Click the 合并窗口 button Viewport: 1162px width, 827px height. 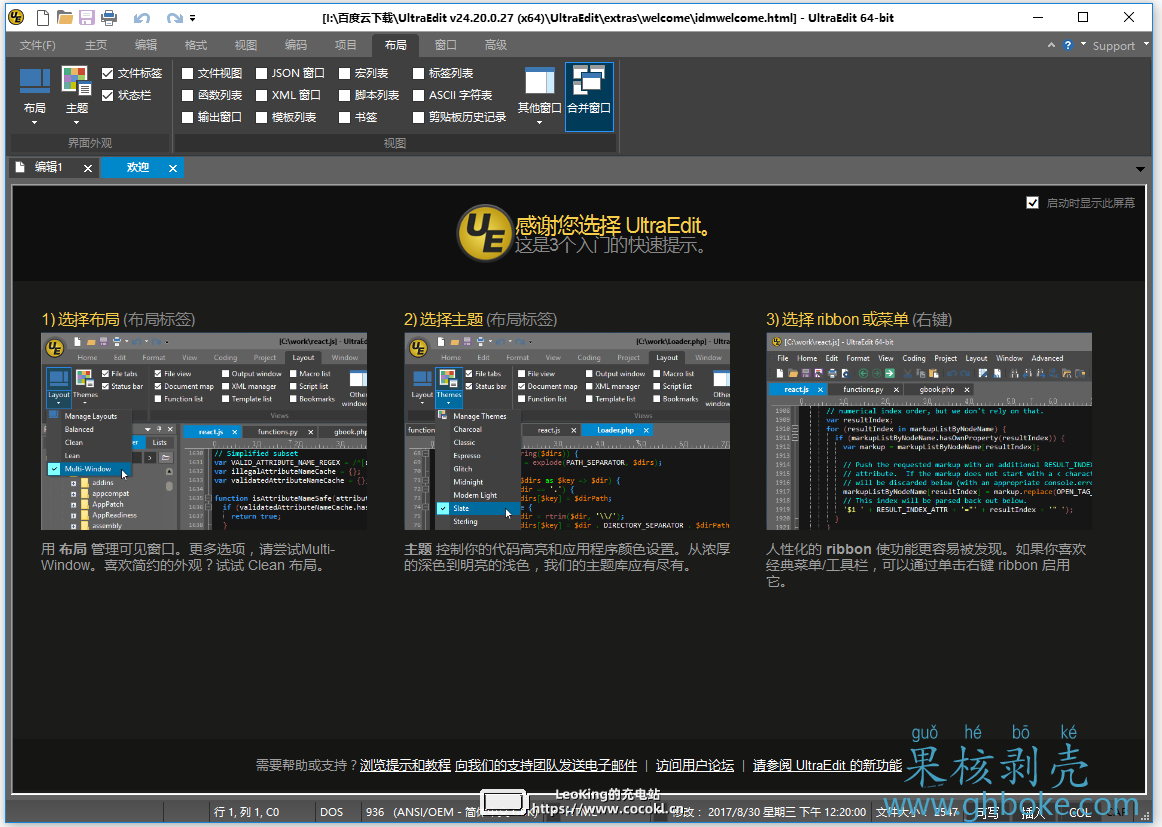589,96
